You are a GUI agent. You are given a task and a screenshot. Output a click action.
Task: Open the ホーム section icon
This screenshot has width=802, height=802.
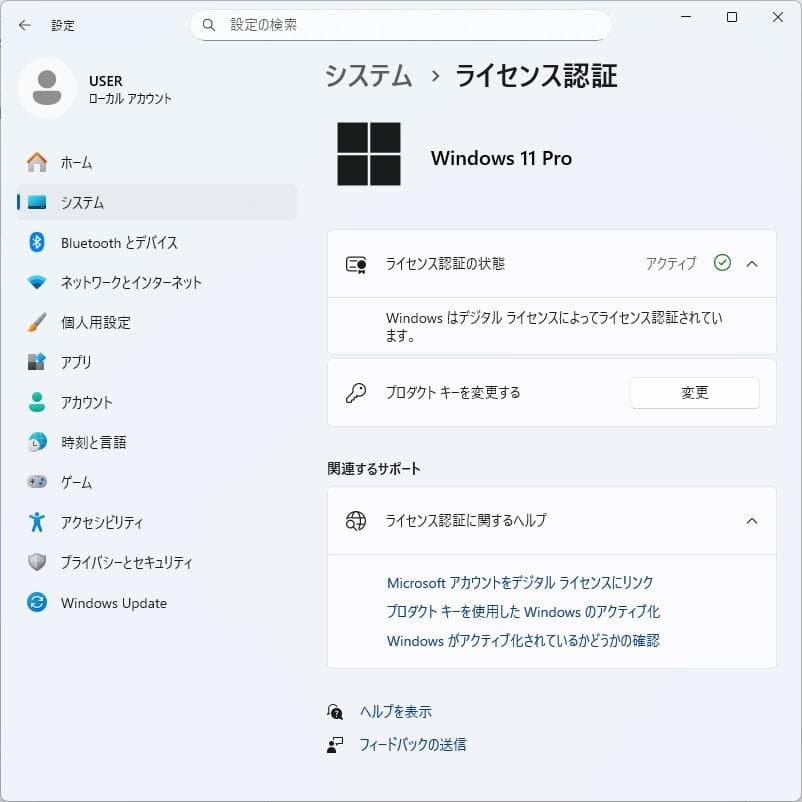pos(37,162)
